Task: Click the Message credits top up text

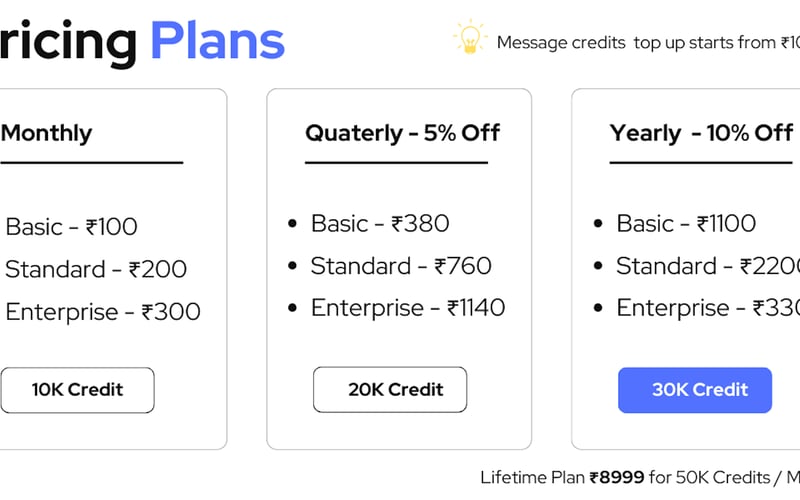Action: [647, 43]
